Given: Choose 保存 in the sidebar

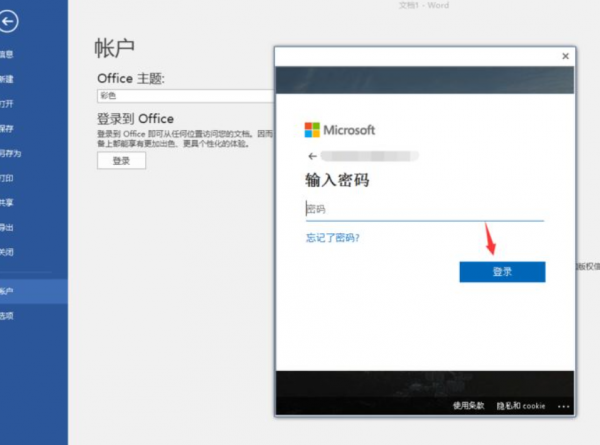Looking at the screenshot, I should (x=7, y=129).
